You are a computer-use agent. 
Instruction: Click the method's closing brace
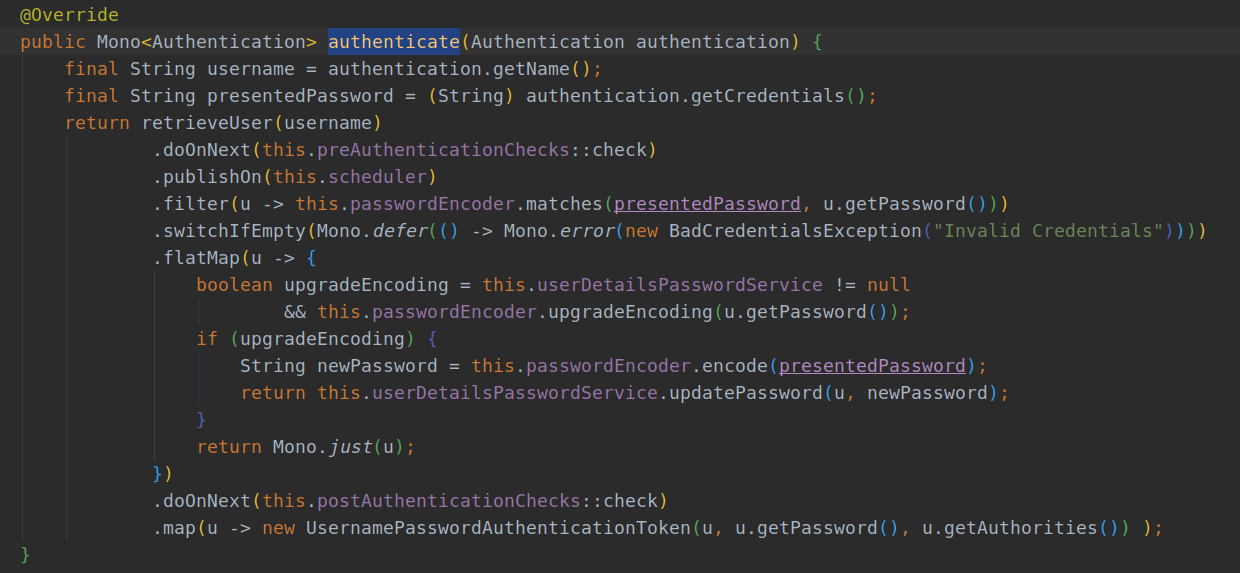coord(25,555)
